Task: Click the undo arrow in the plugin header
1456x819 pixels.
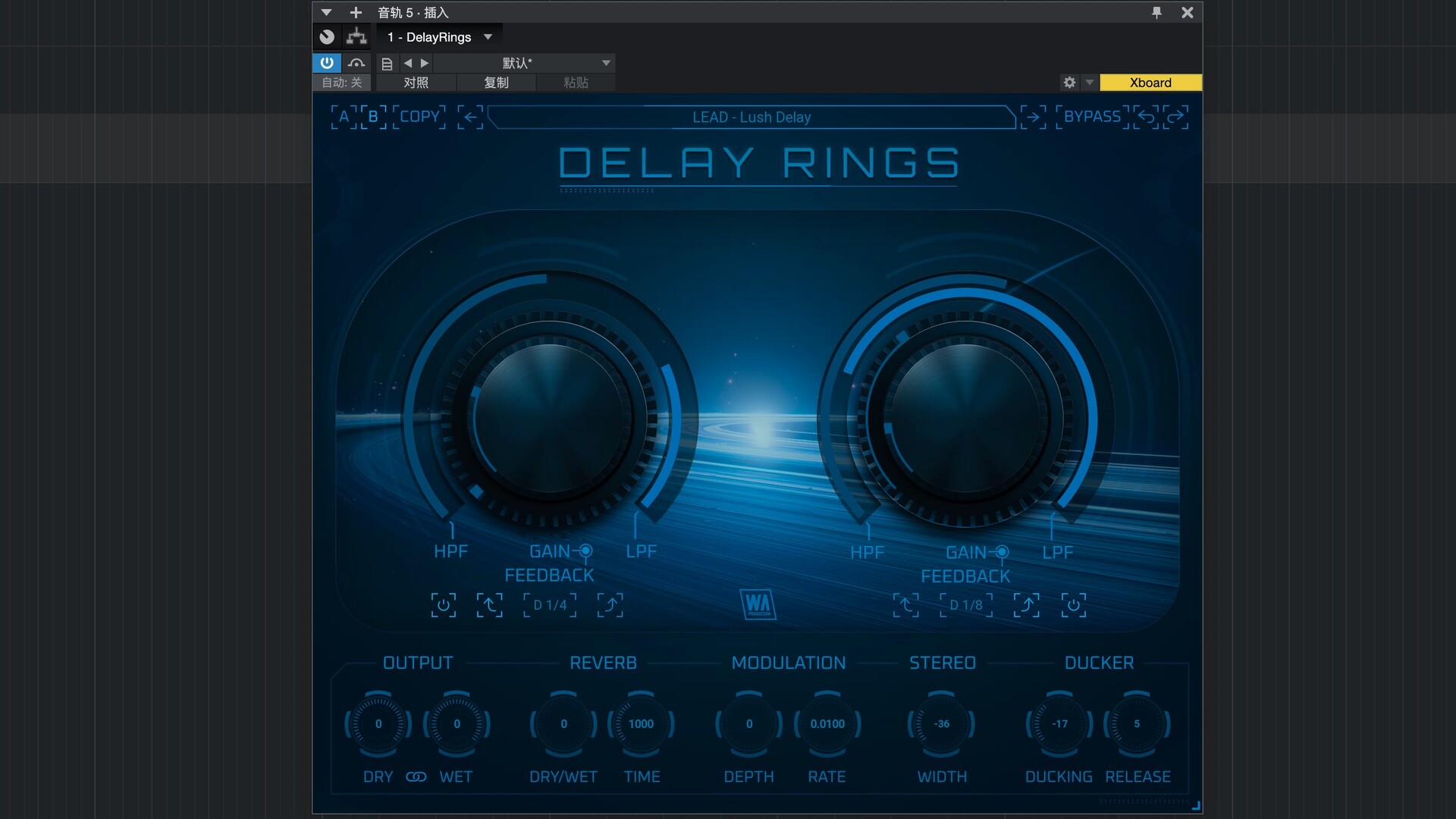Action: 1146,117
